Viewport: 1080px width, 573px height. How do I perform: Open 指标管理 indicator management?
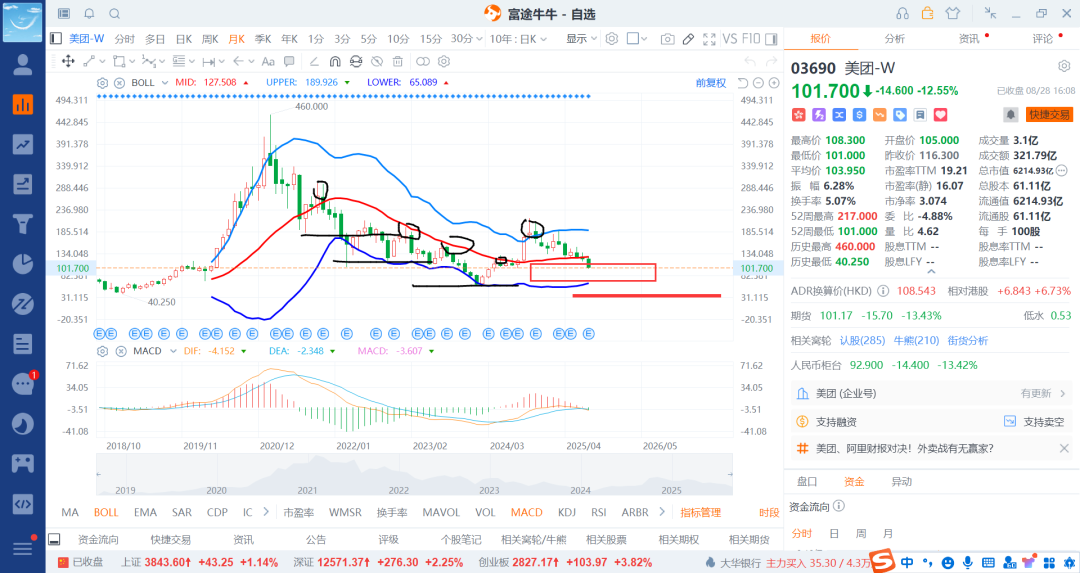pos(700,512)
